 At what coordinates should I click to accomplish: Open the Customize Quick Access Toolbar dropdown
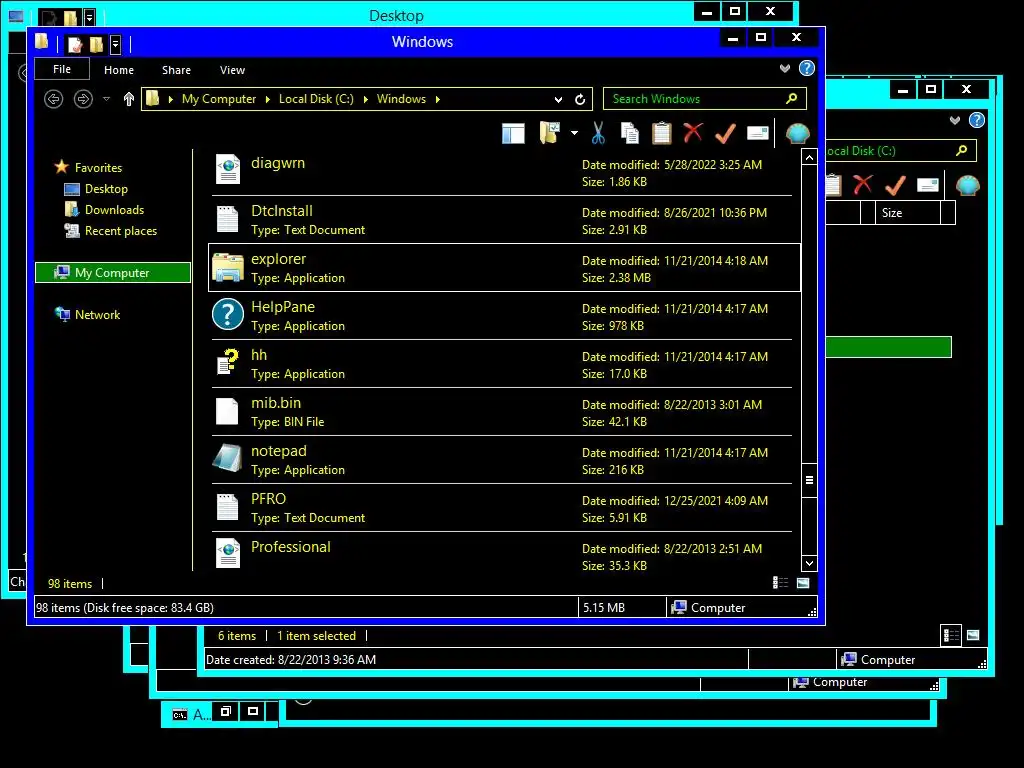click(116, 44)
